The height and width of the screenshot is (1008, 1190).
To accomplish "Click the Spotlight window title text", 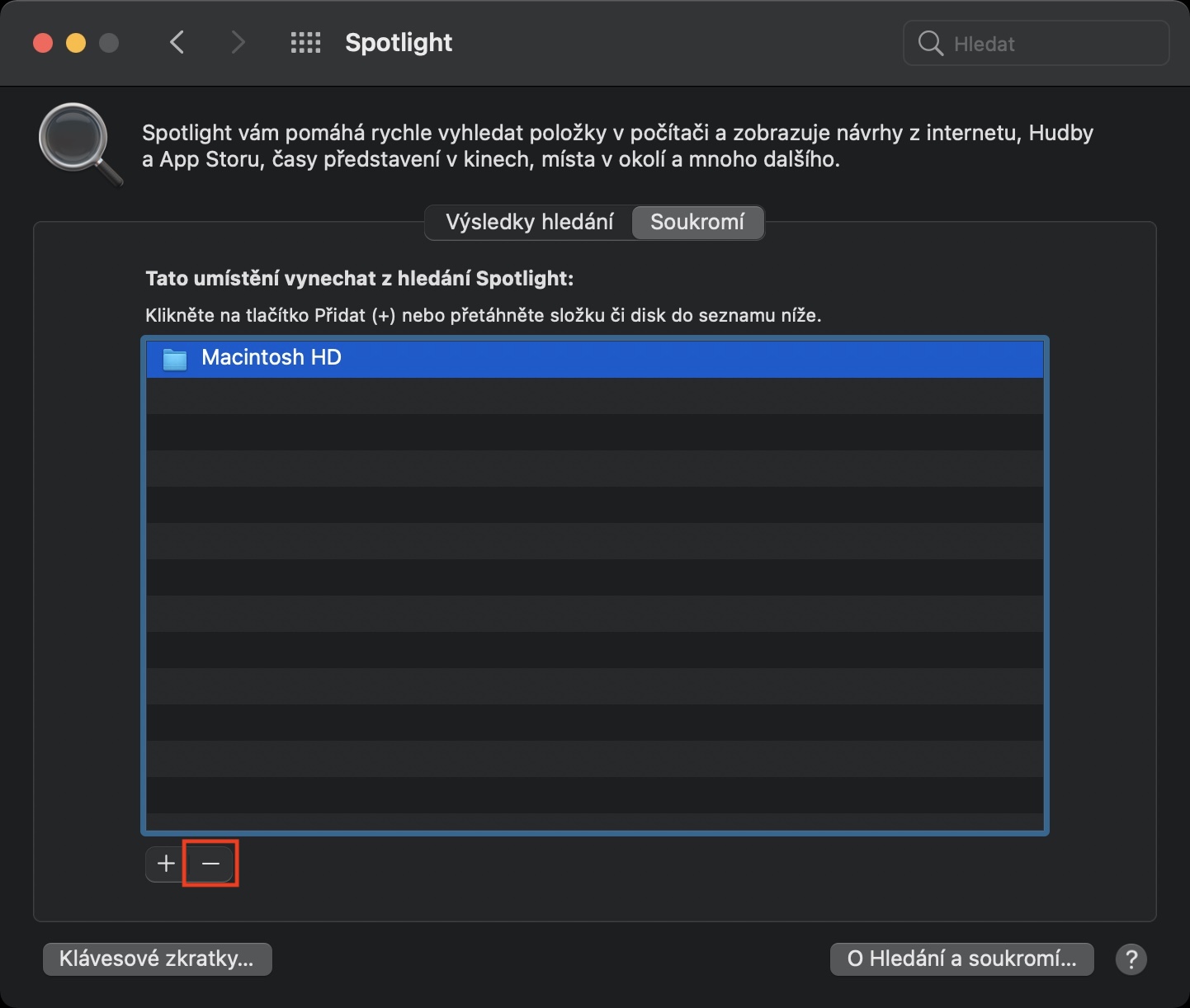I will [x=399, y=43].
